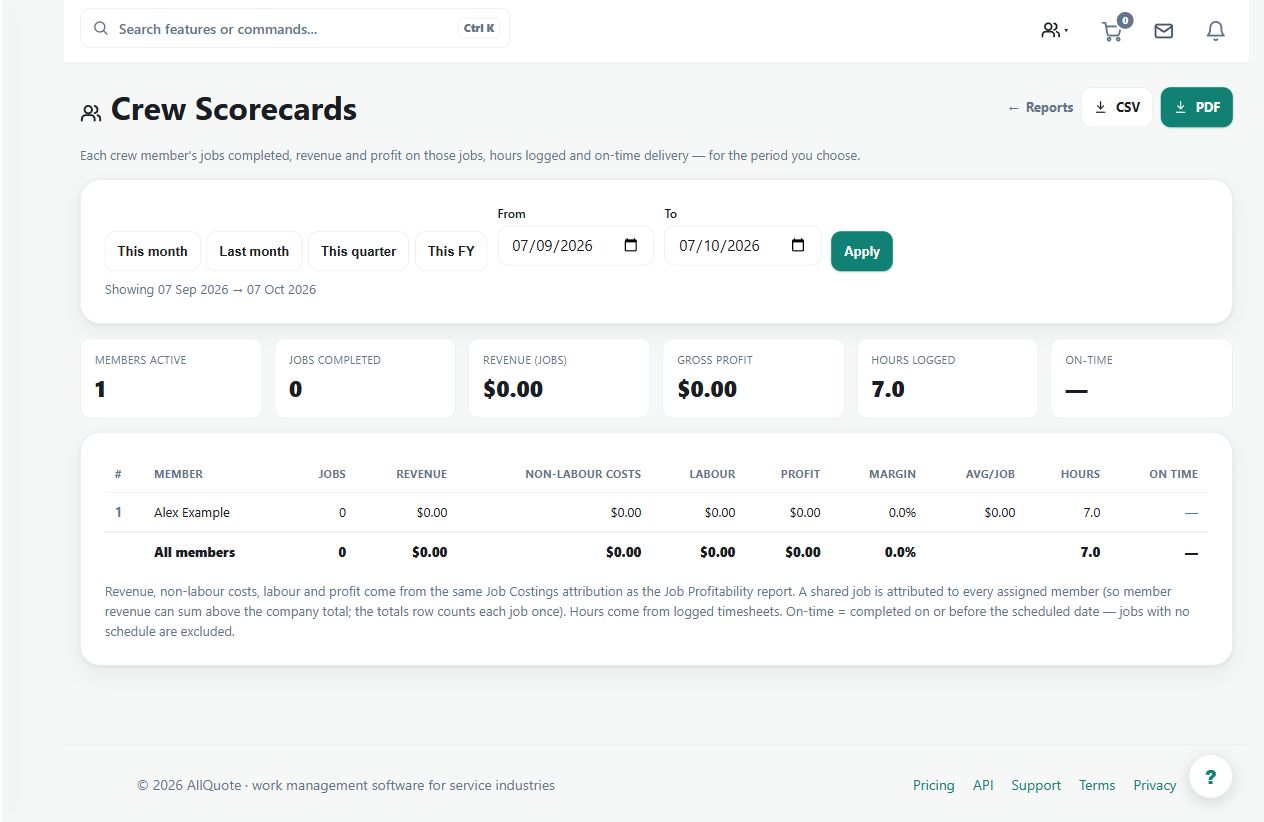Click the To date field
Image resolution: width=1264 pixels, height=822 pixels.
tap(742, 245)
